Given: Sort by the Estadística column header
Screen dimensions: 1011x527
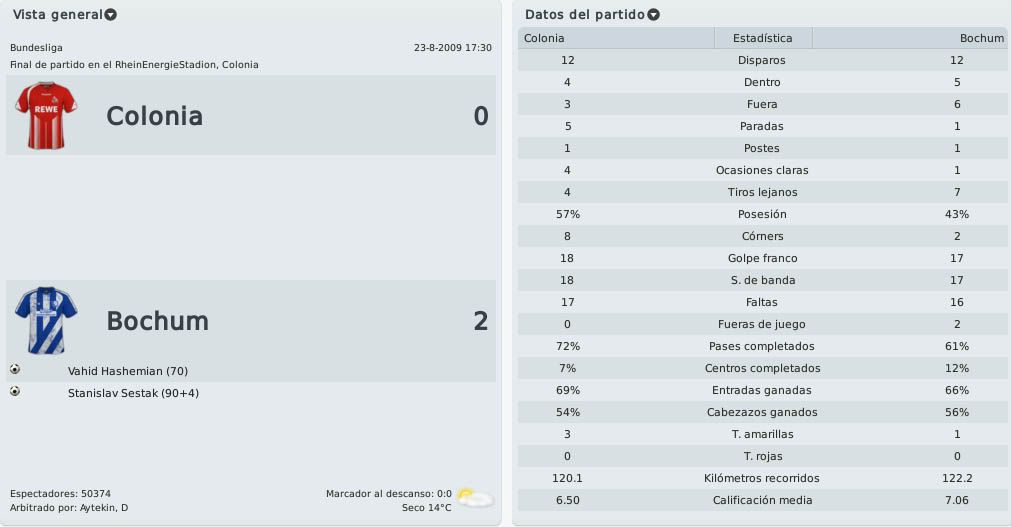Looking at the screenshot, I should pyautogui.click(x=763, y=38).
